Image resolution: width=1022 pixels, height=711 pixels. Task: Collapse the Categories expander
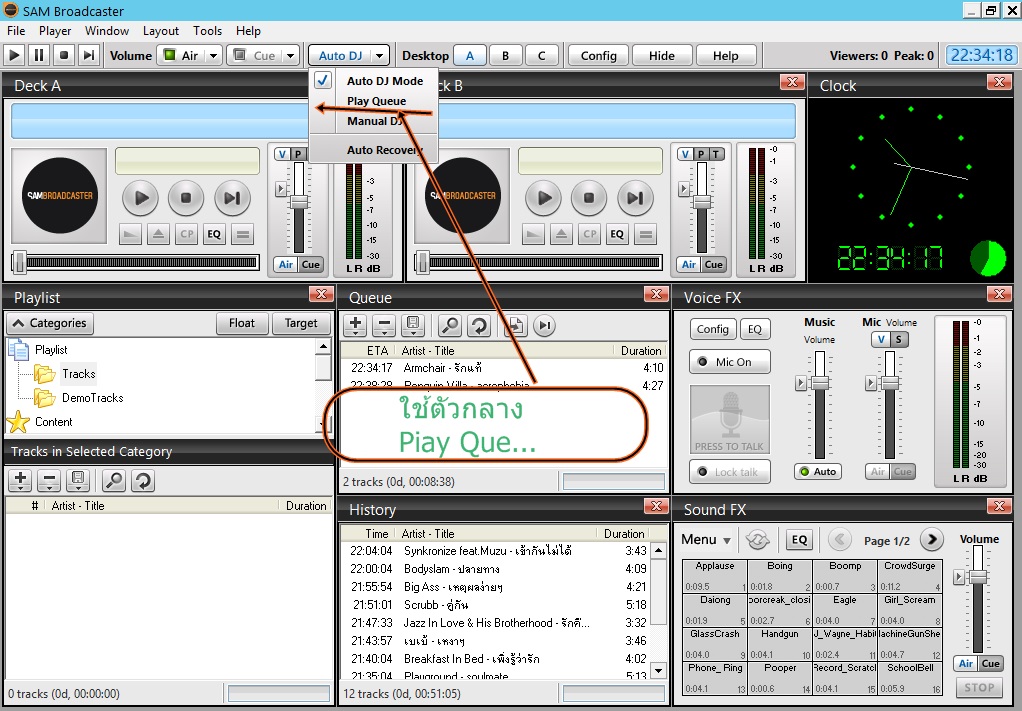(50, 323)
